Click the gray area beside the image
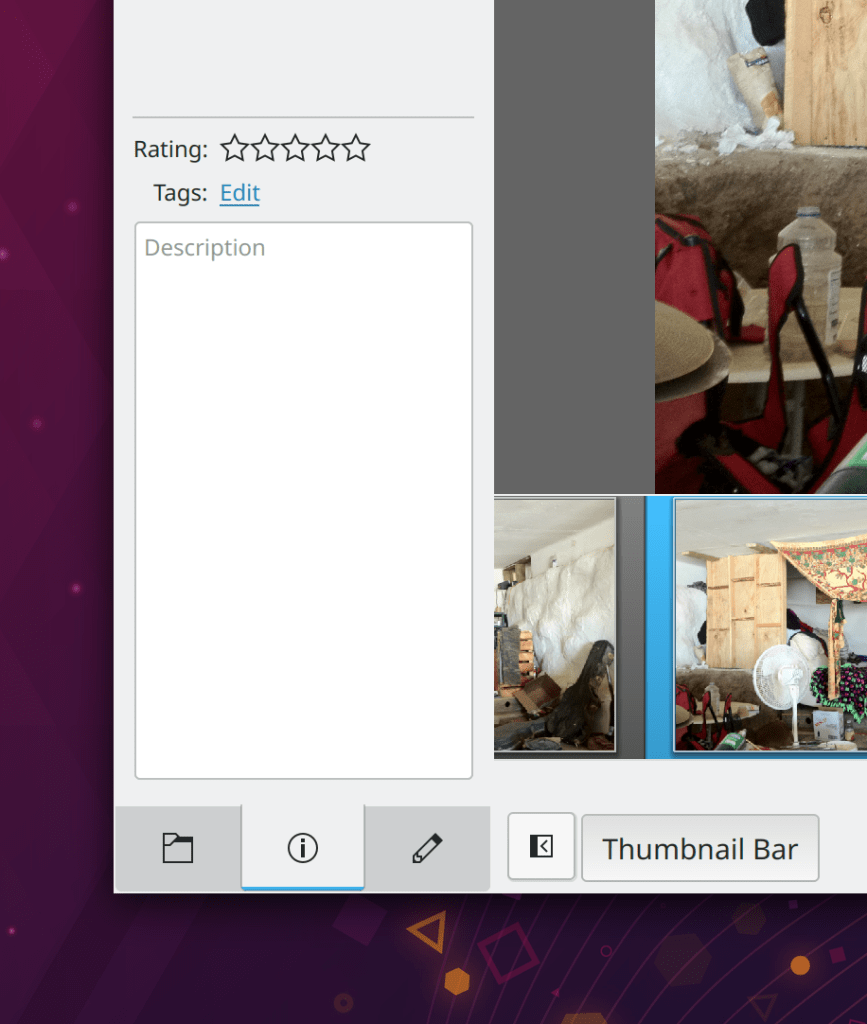 tap(574, 250)
